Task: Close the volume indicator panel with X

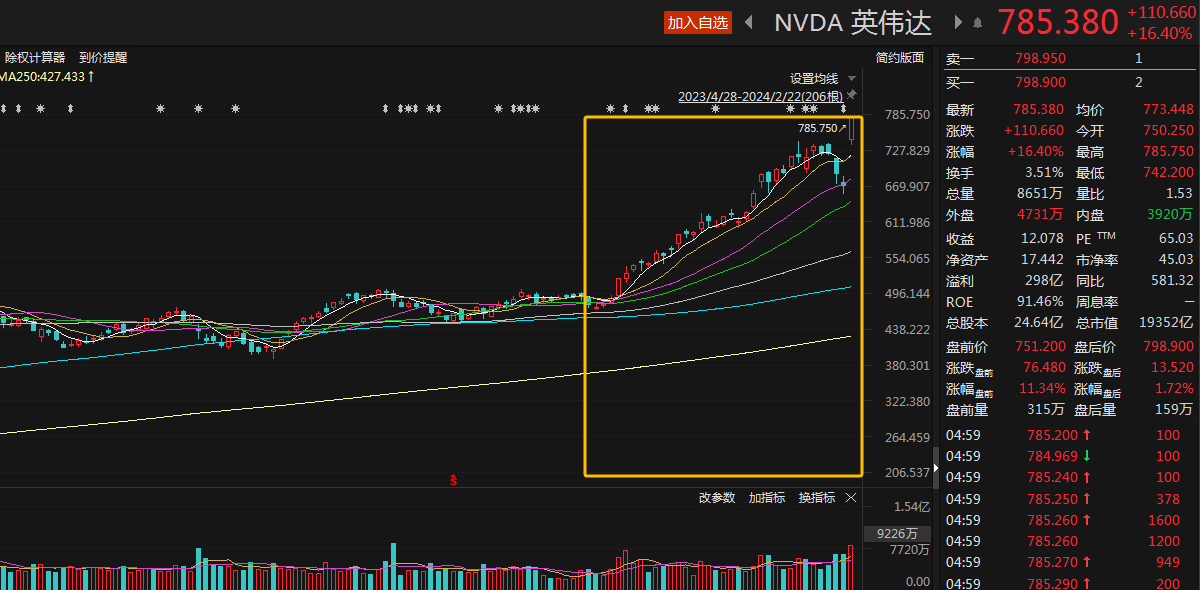Action: (x=851, y=497)
